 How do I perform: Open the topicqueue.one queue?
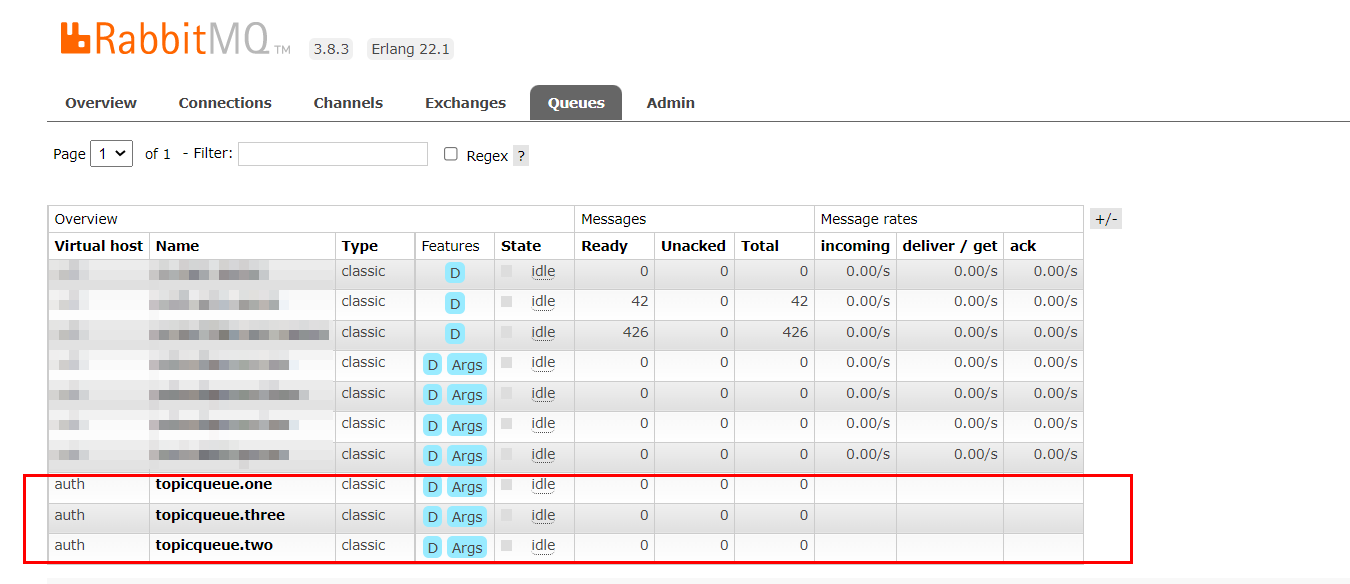click(214, 485)
